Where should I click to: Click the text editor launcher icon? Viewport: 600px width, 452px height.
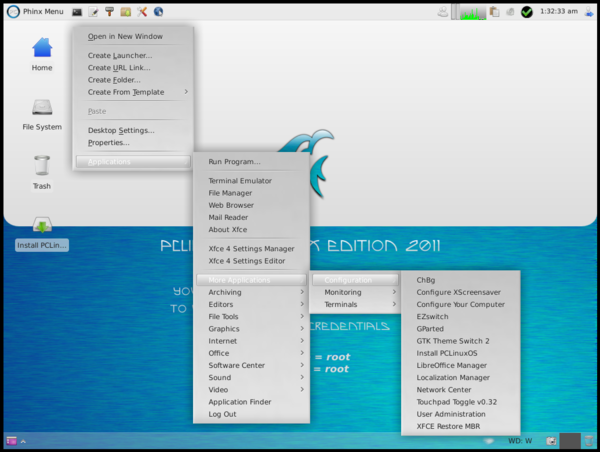[93, 12]
